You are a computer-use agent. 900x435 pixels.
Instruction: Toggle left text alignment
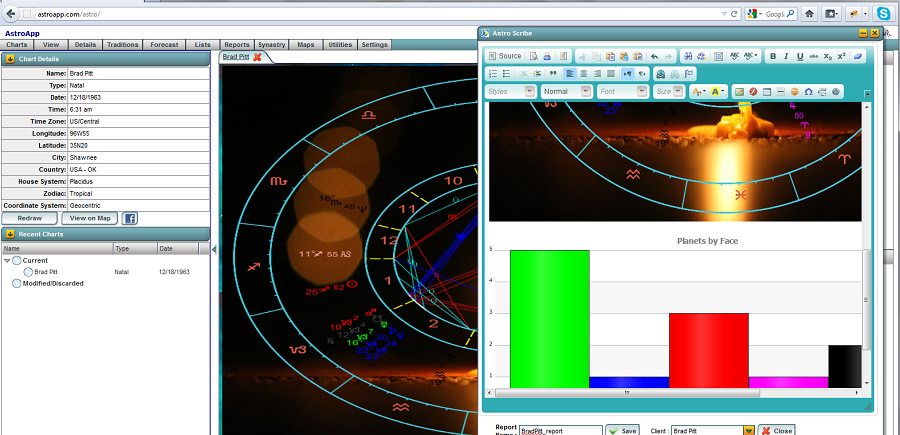[569, 74]
